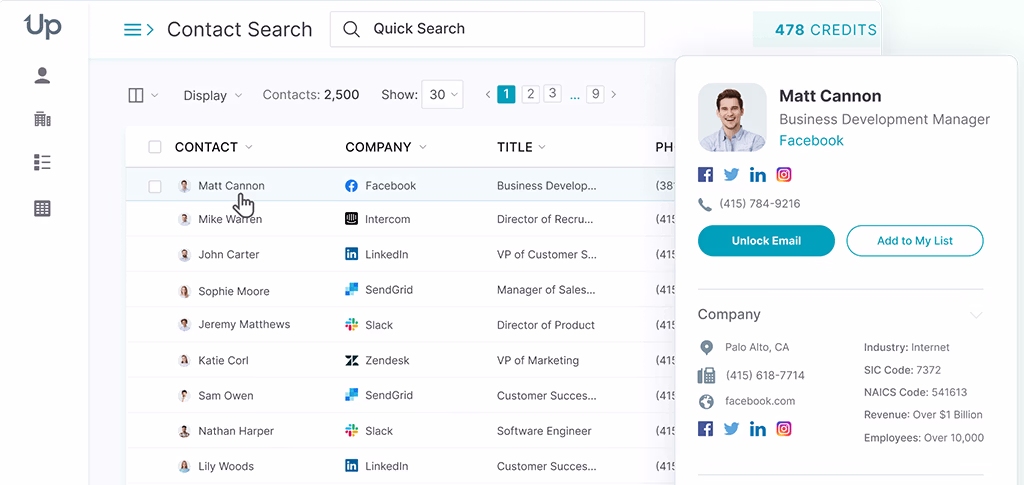This screenshot has height=485, width=1024.
Task: Sort by the CONTACT column header
Action: pos(213,147)
